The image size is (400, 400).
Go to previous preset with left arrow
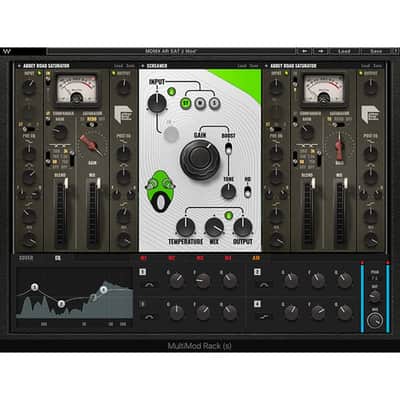click(x=304, y=51)
